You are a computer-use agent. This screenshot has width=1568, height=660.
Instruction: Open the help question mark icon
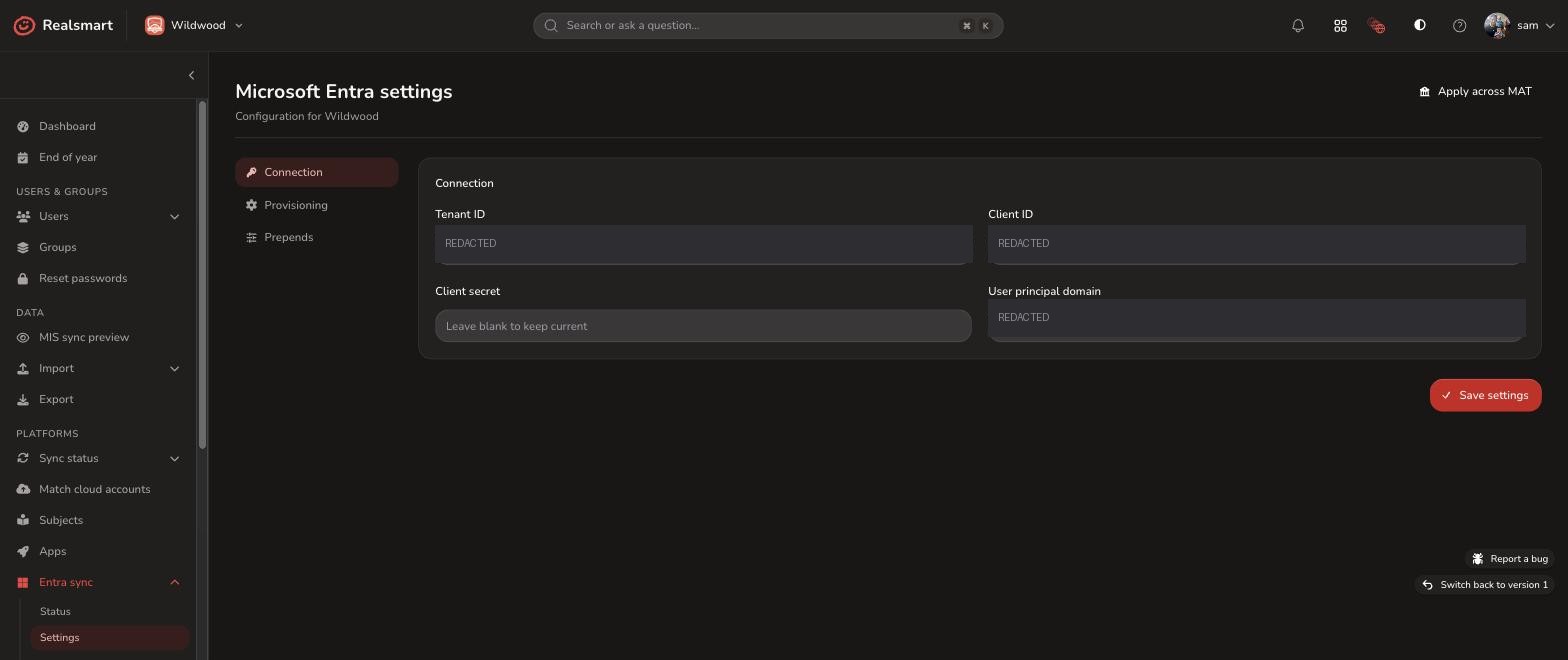tap(1459, 26)
